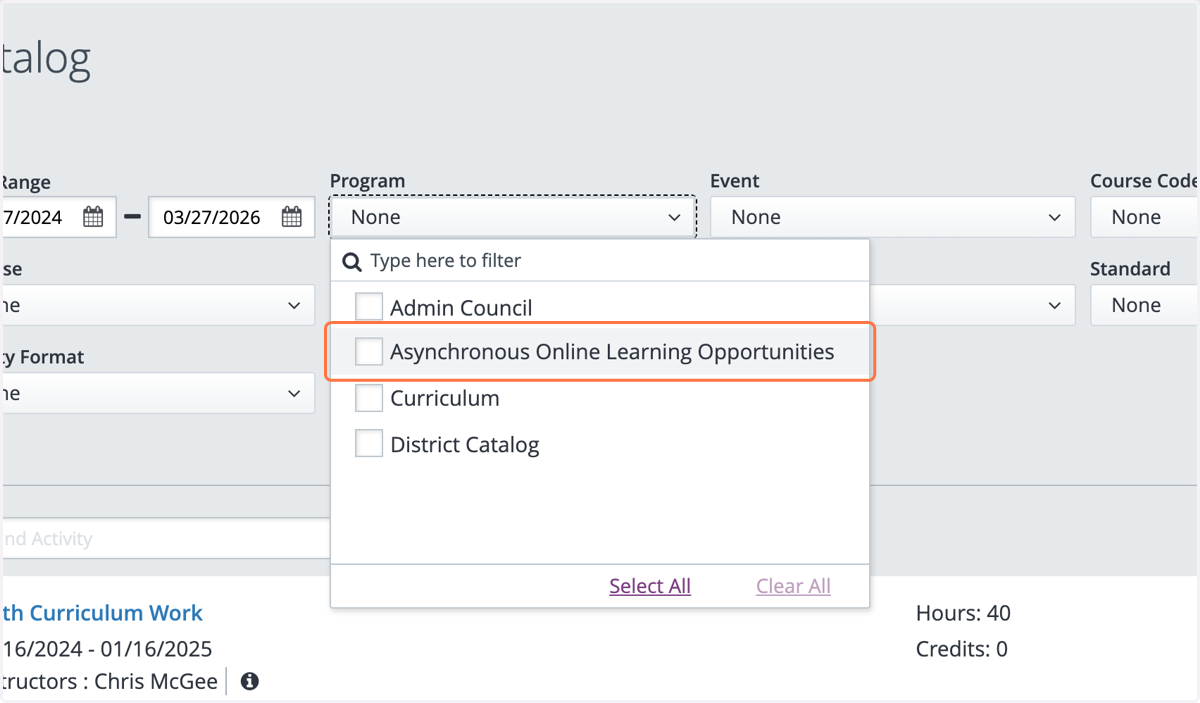The image size is (1200, 703).
Task: Click the Event field label
Action: (735, 181)
